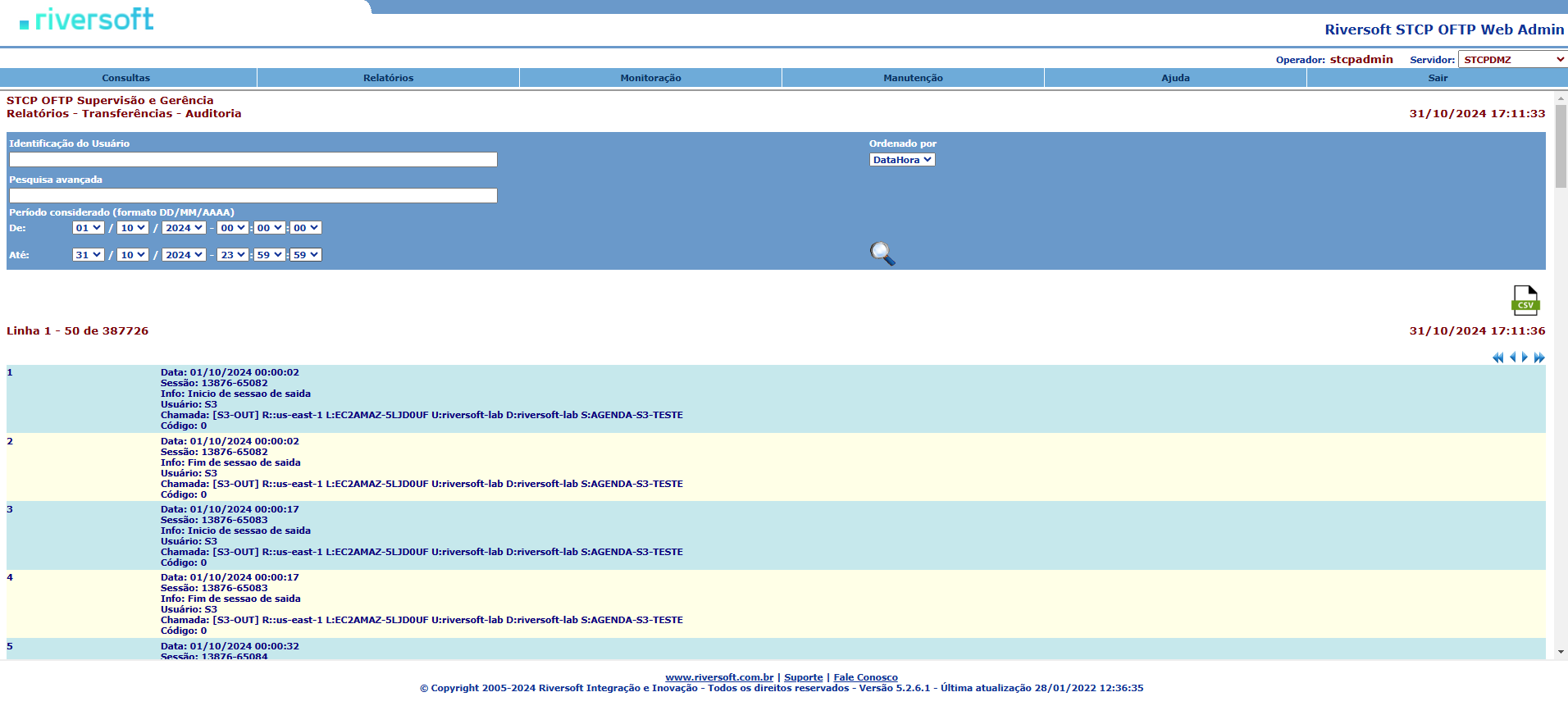1568x715 pixels.
Task: Click Sair to log out
Action: click(1438, 78)
